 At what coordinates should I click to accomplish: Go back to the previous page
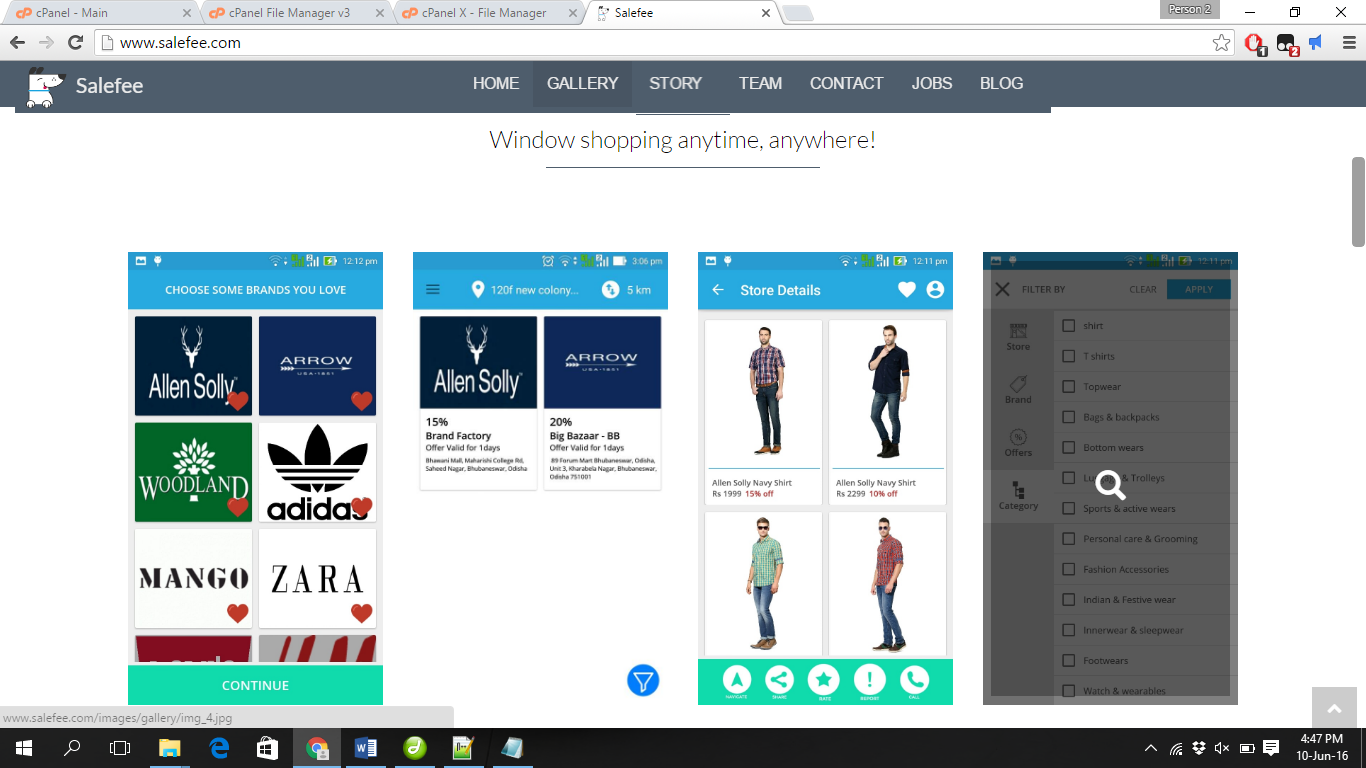[17, 42]
